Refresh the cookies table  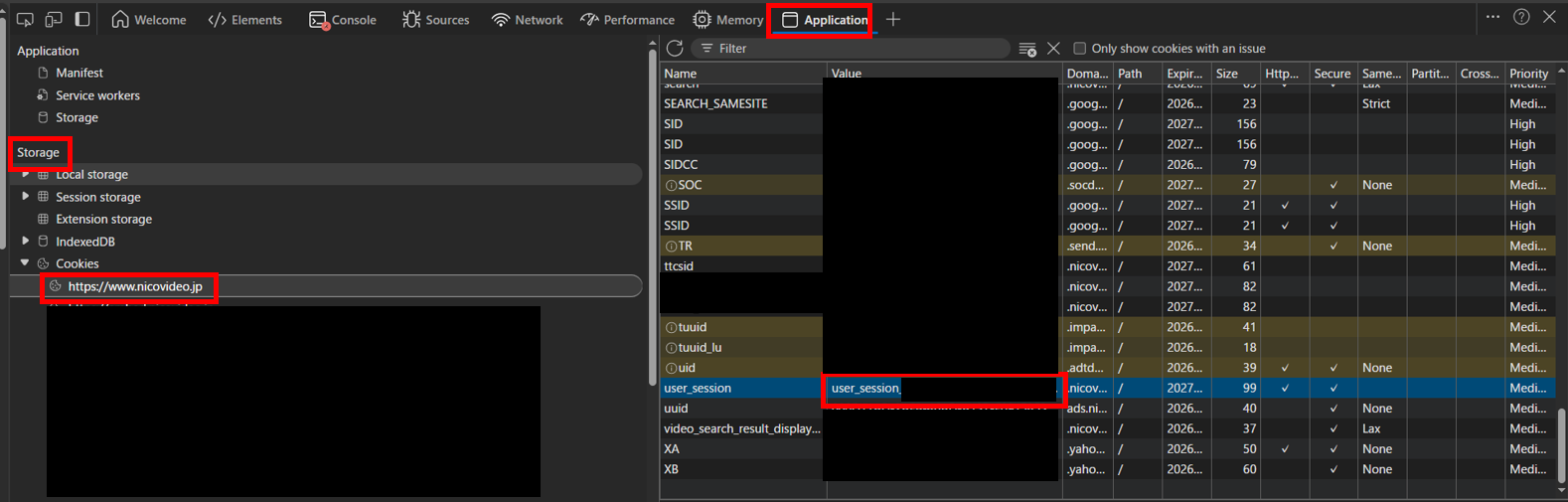click(x=675, y=48)
